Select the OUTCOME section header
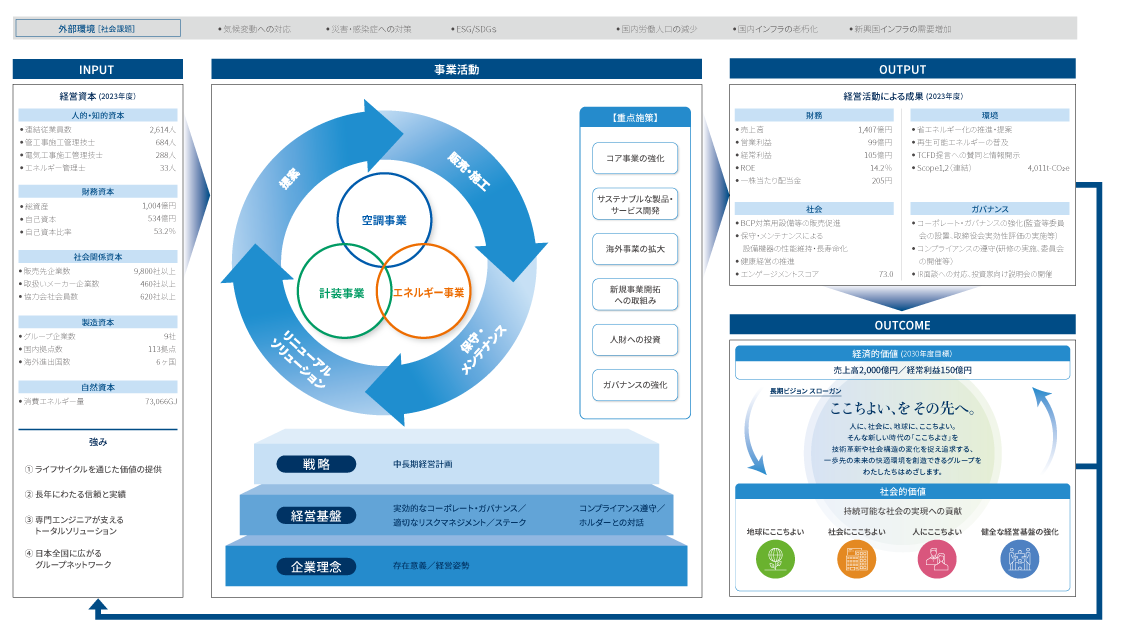1126x636 pixels. 902,325
